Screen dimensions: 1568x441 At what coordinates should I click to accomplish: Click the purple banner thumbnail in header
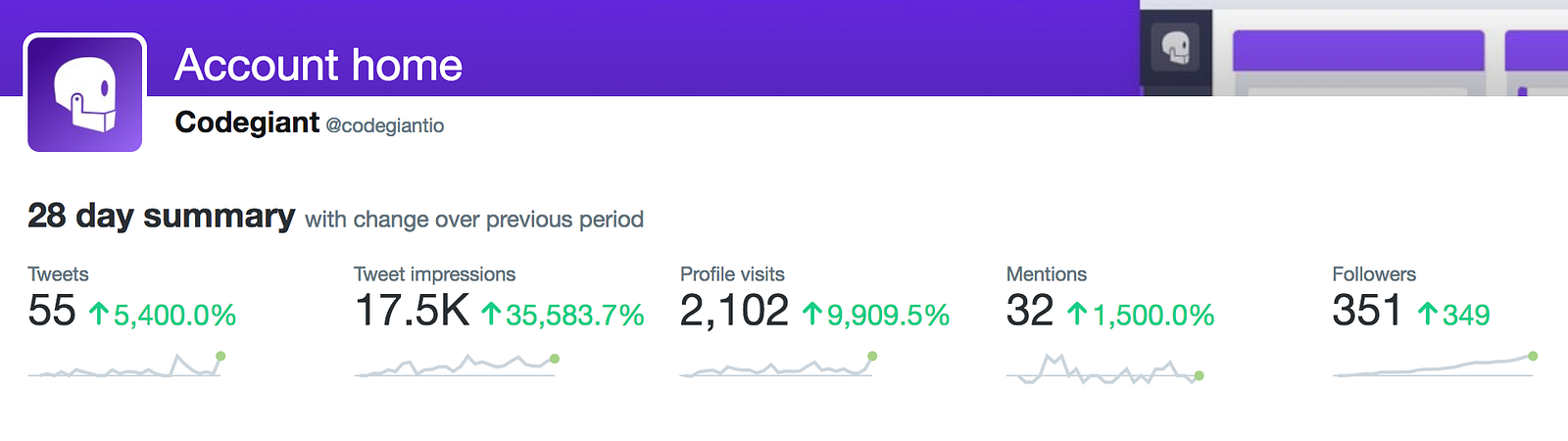coord(1358,50)
